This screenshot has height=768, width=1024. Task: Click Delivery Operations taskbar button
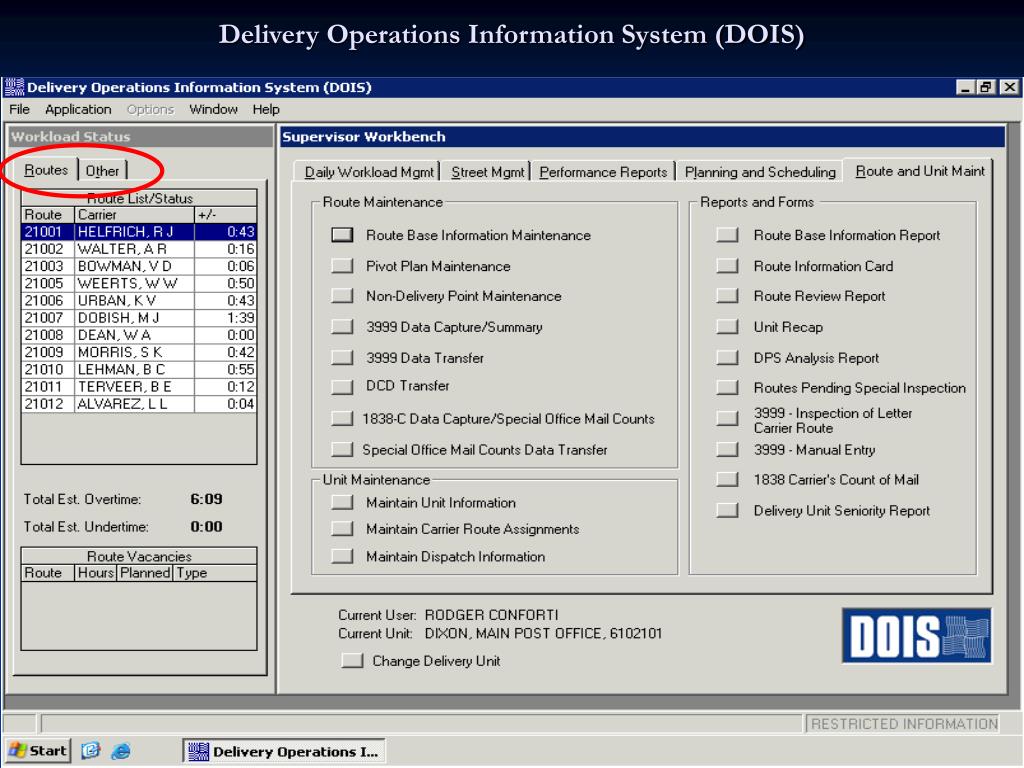(284, 752)
